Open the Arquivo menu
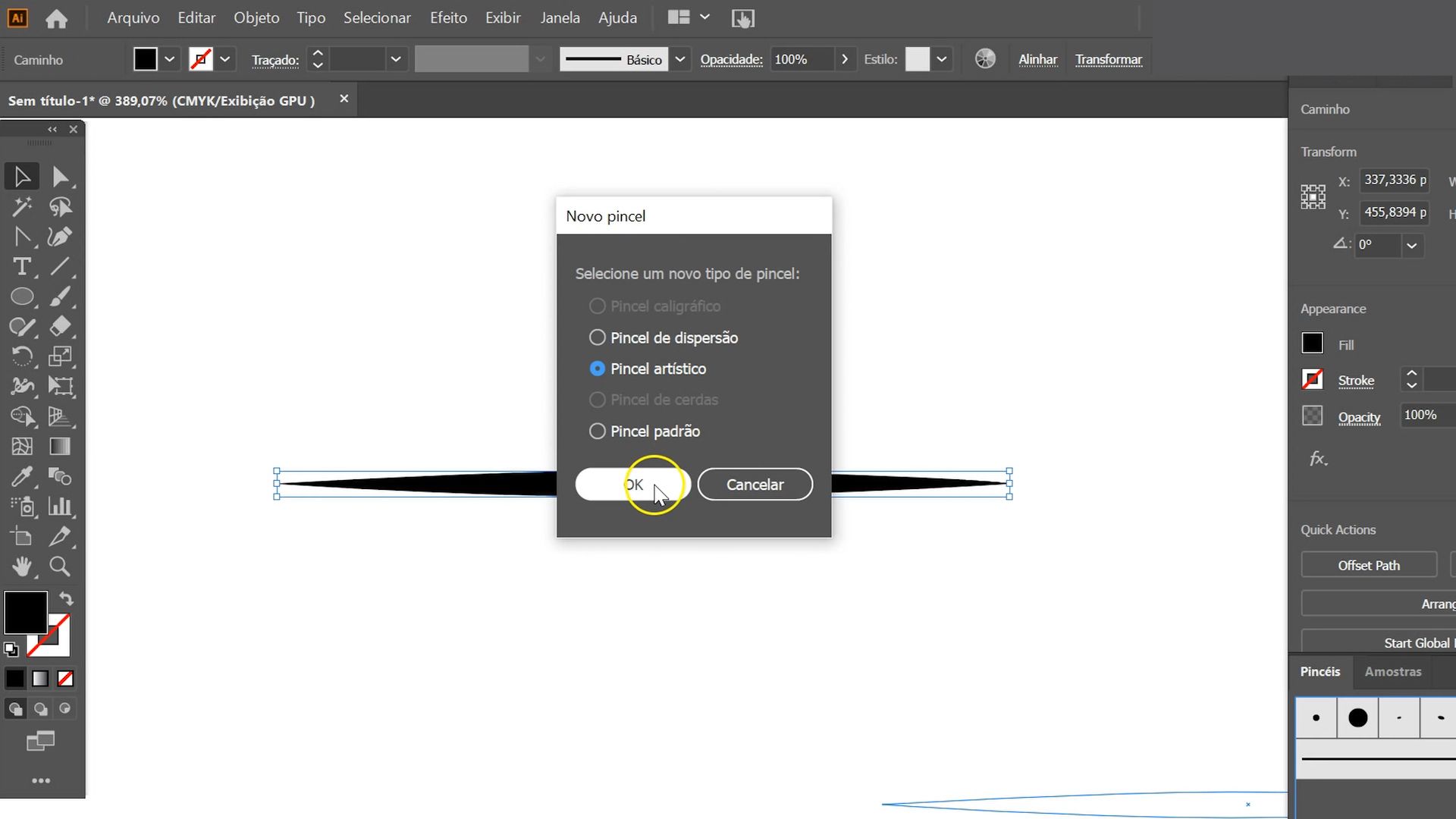The height and width of the screenshot is (819, 1456). pyautogui.click(x=133, y=17)
